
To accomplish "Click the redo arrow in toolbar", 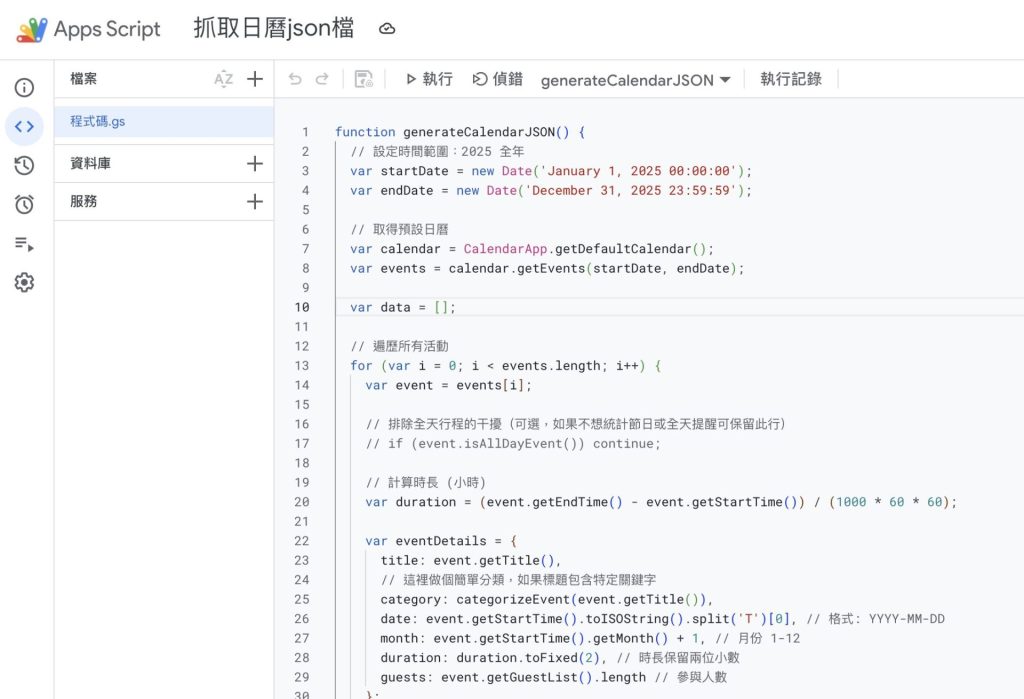I will (322, 80).
